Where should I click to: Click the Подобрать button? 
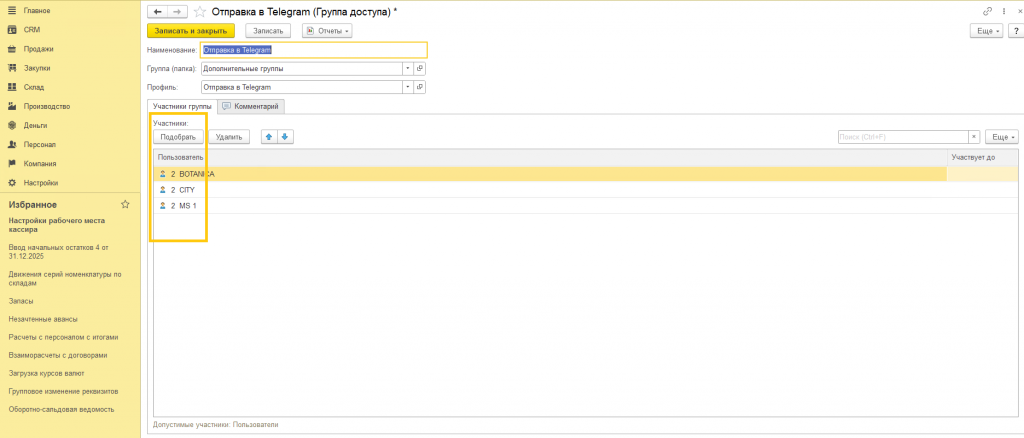pyautogui.click(x=178, y=137)
